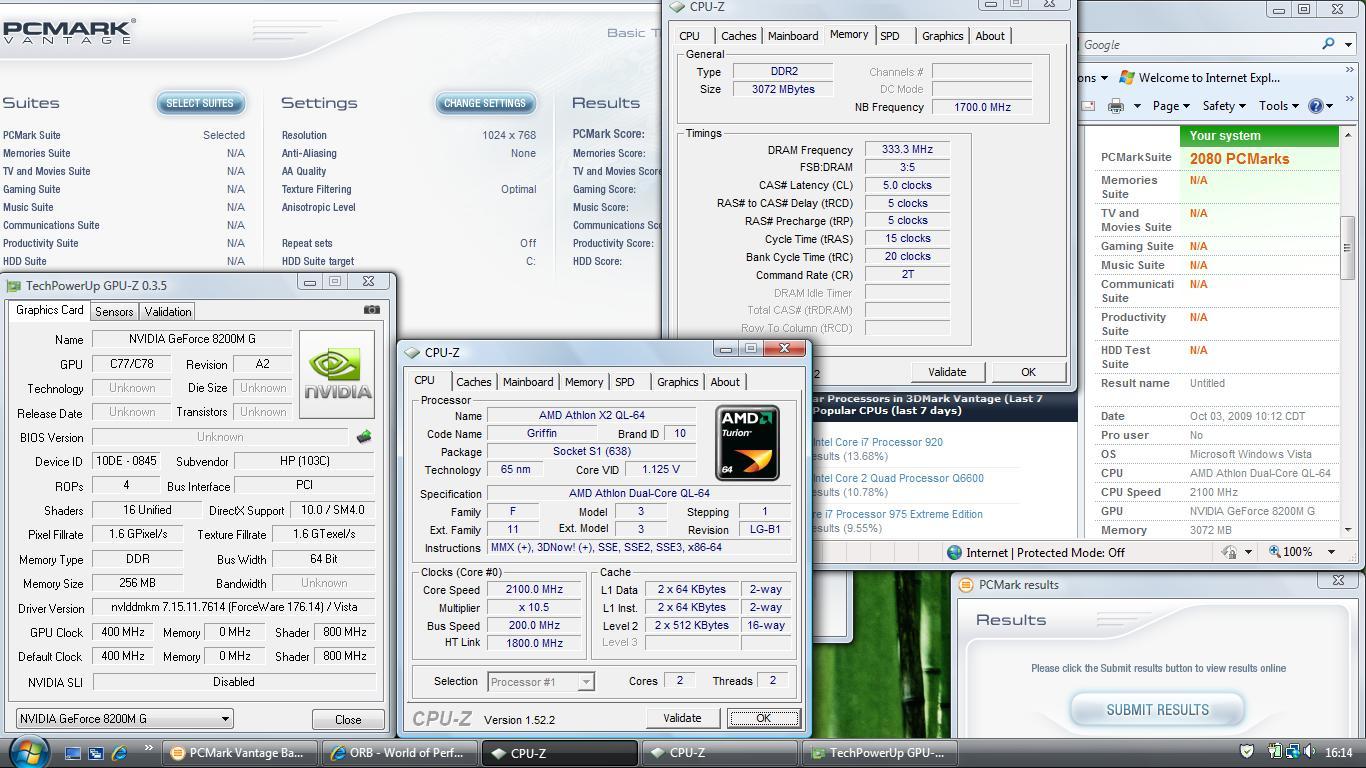Click the Switch between windows quick launch icon

pos(96,753)
